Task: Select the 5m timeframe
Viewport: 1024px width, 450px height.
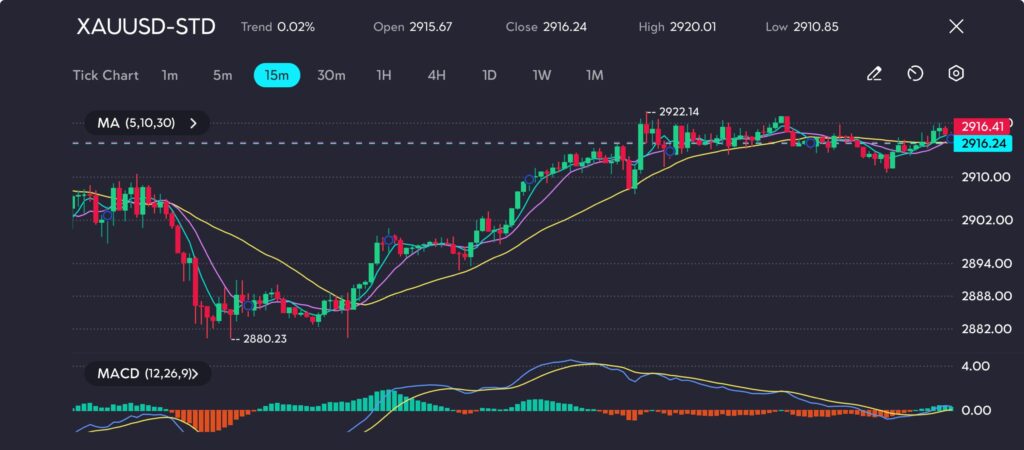Action: point(222,75)
